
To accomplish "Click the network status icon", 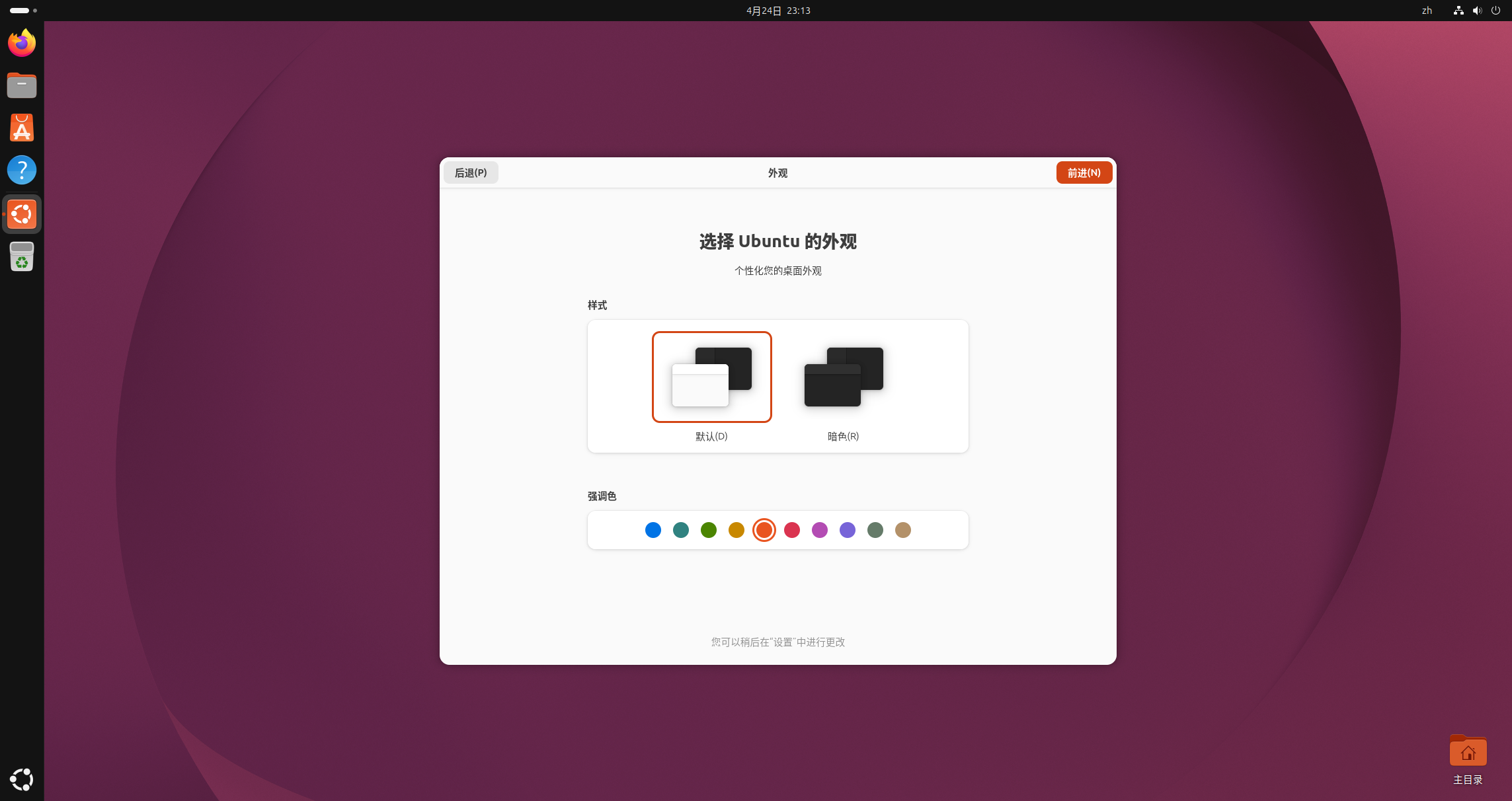I will pyautogui.click(x=1458, y=11).
